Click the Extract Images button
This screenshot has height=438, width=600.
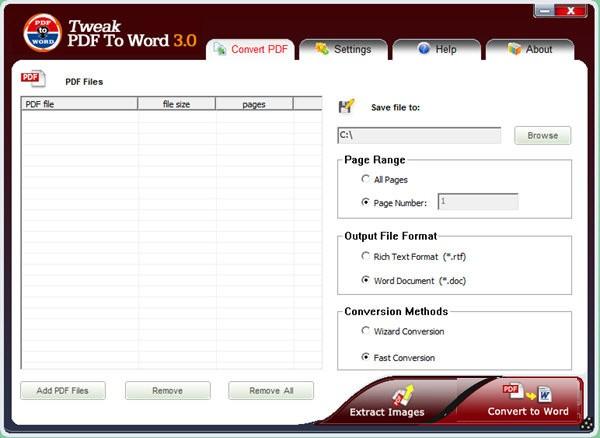pyautogui.click(x=386, y=405)
